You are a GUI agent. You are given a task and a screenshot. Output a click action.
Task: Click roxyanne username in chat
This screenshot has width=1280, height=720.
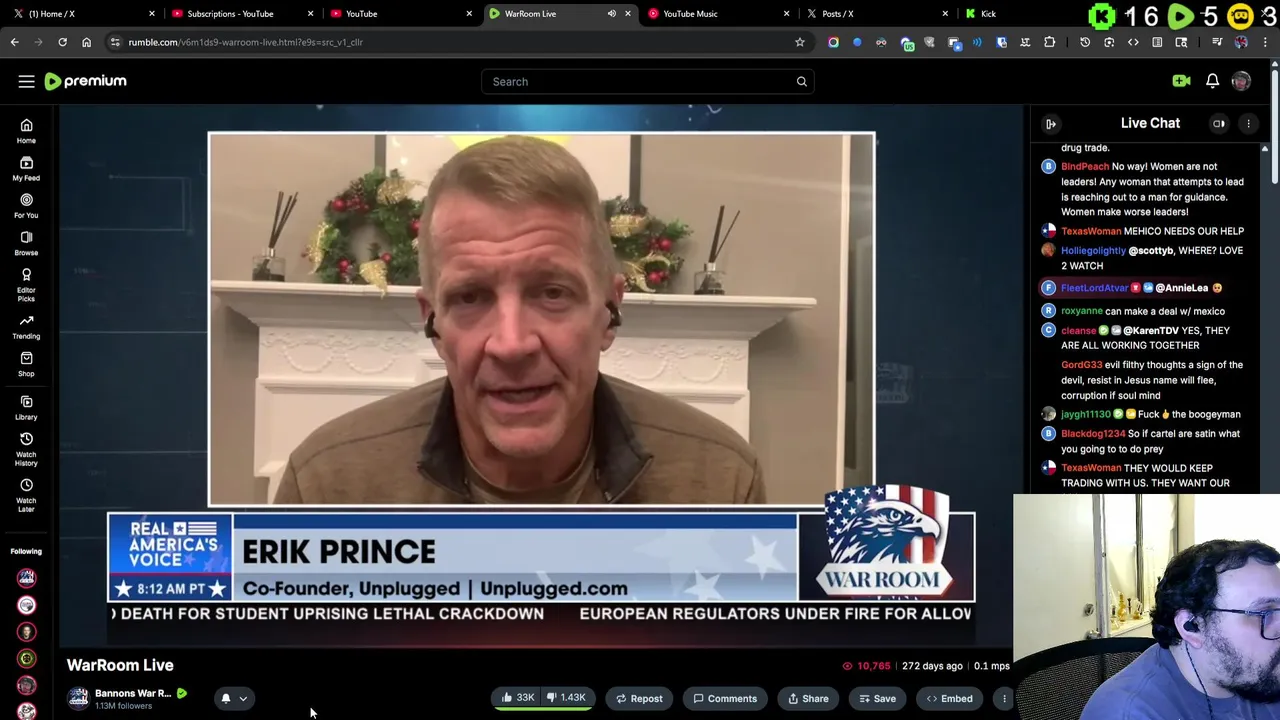1081,311
